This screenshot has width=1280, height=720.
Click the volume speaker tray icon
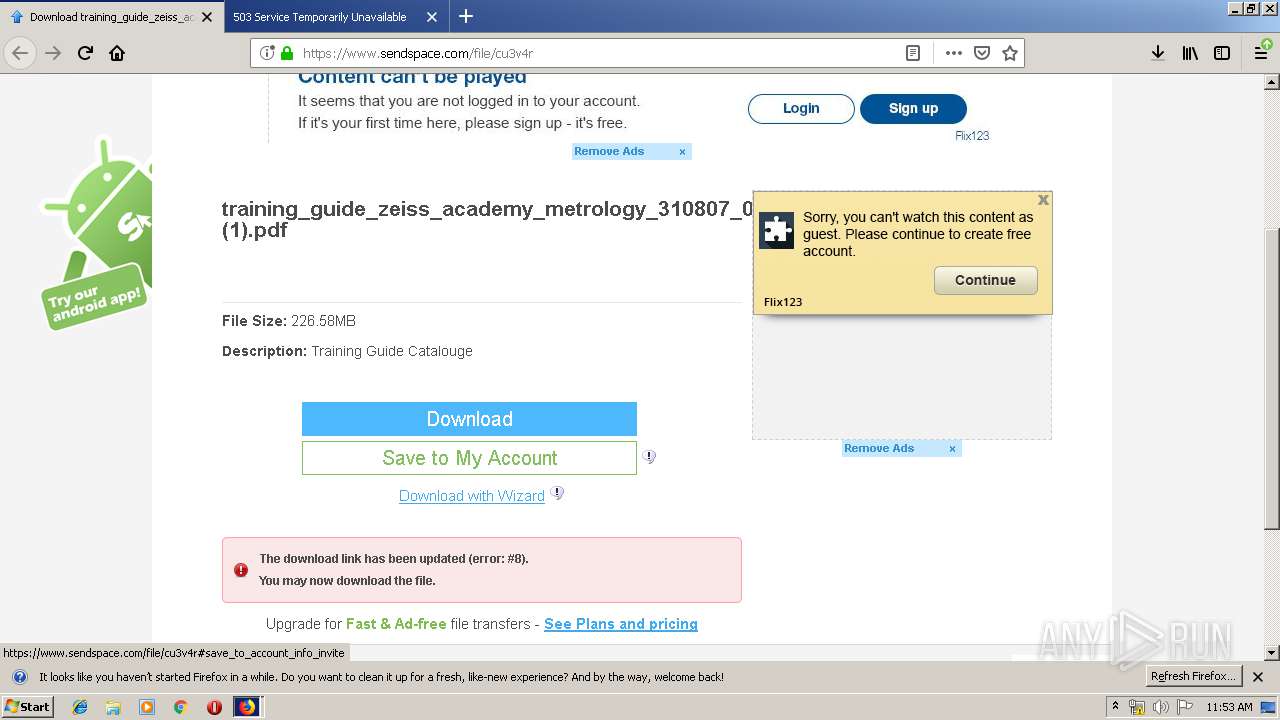point(1160,707)
